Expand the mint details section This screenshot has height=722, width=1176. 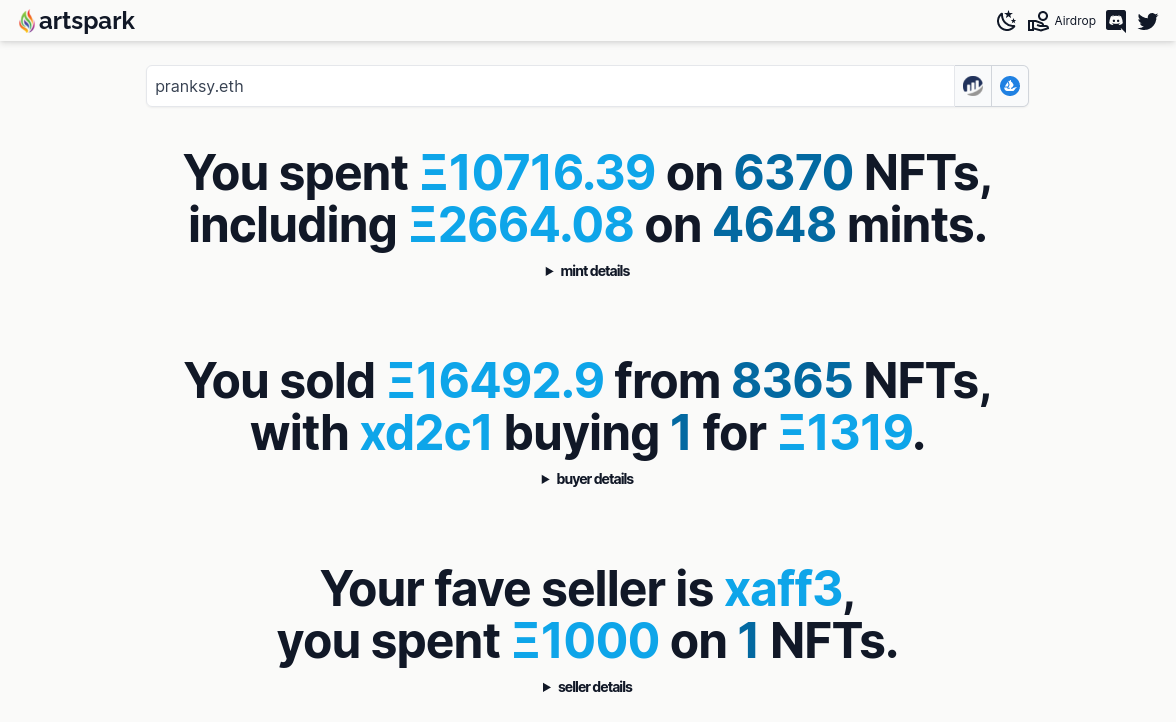[588, 271]
